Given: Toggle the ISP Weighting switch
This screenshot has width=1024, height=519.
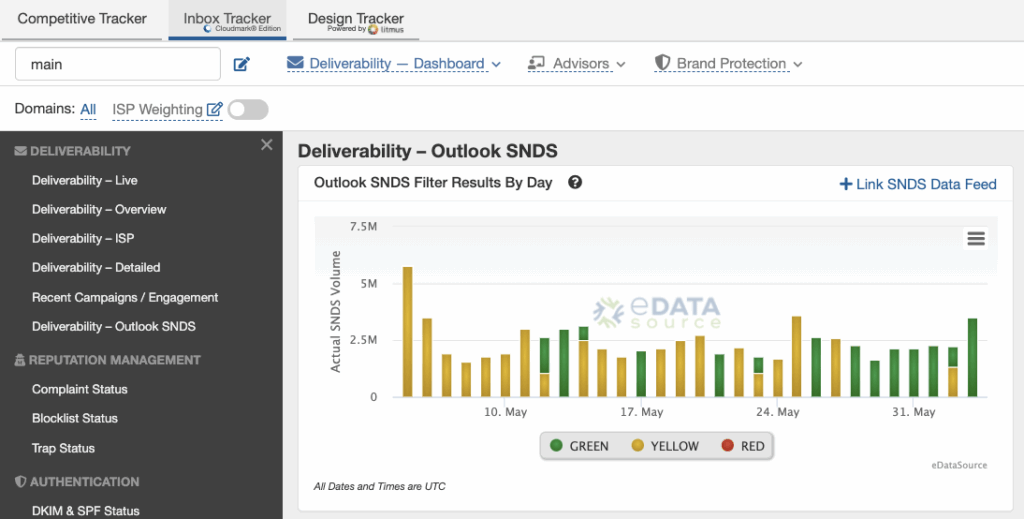Looking at the screenshot, I should tap(248, 110).
